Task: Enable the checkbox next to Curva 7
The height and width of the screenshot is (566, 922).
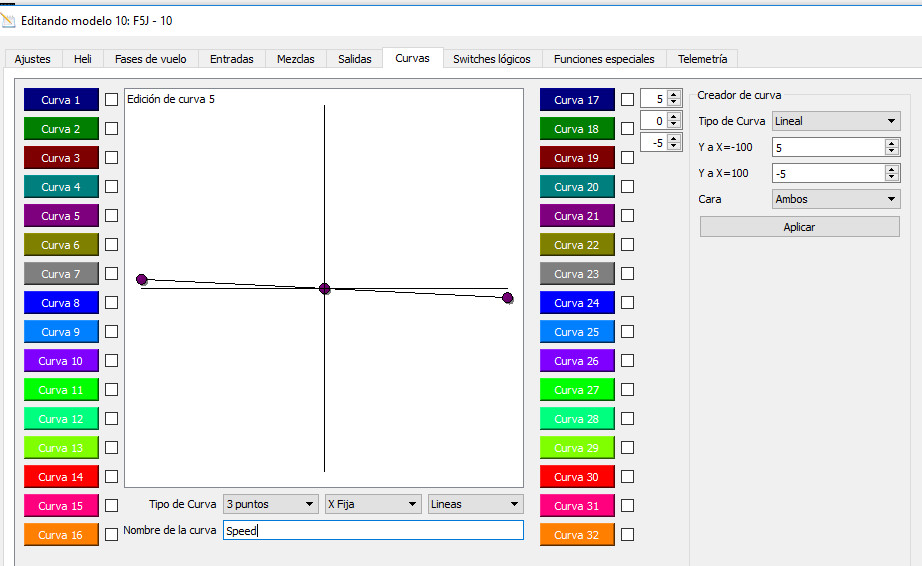Action: coord(111,274)
